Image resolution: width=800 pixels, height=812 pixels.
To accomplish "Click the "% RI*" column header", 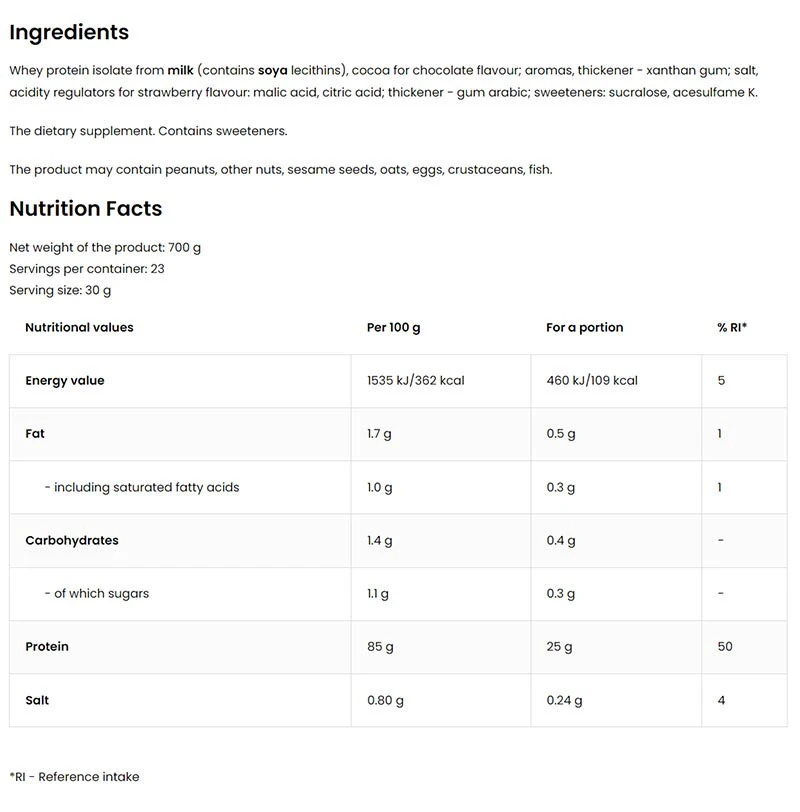I will point(732,327).
